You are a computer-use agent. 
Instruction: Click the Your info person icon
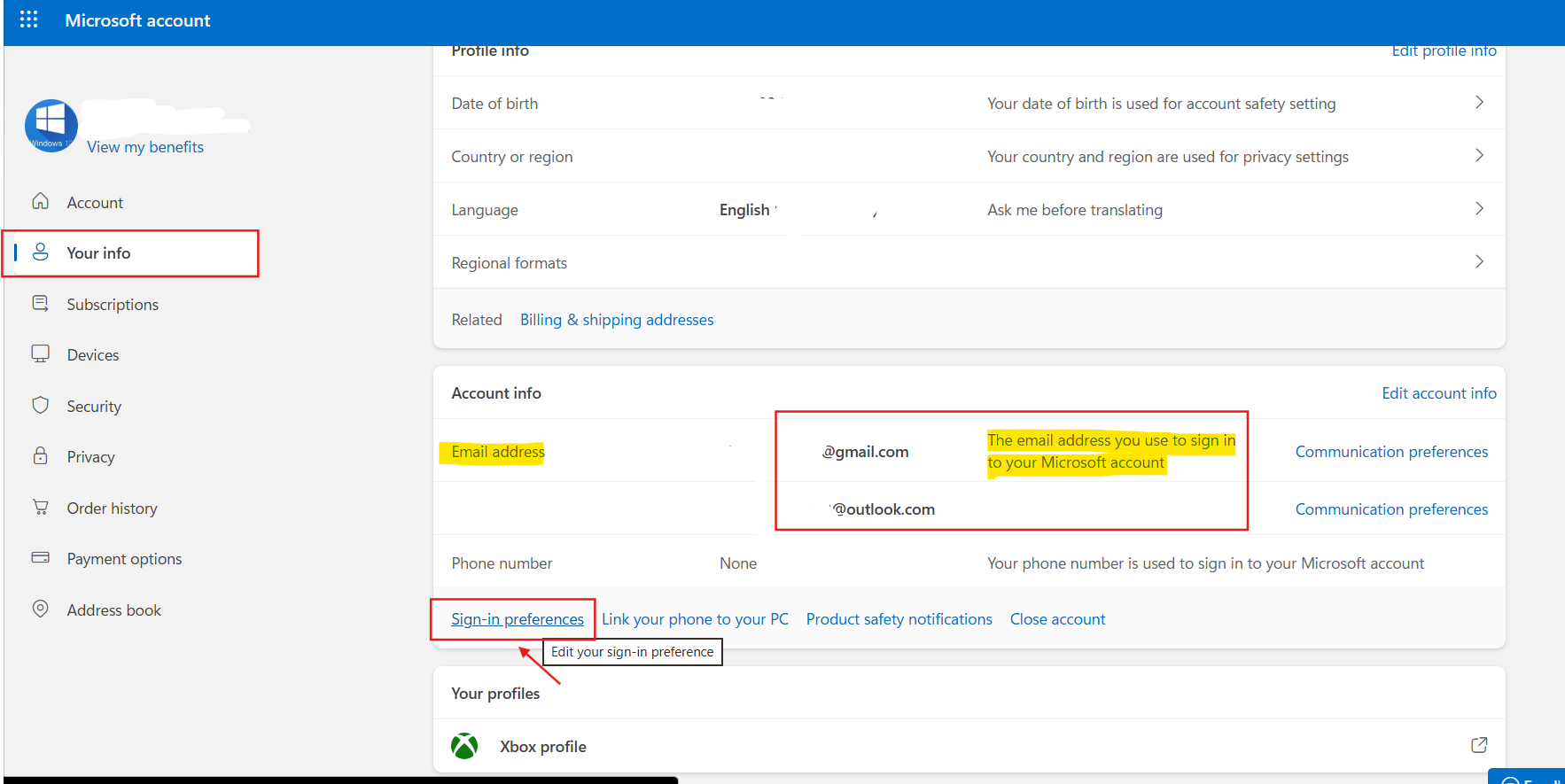click(40, 252)
